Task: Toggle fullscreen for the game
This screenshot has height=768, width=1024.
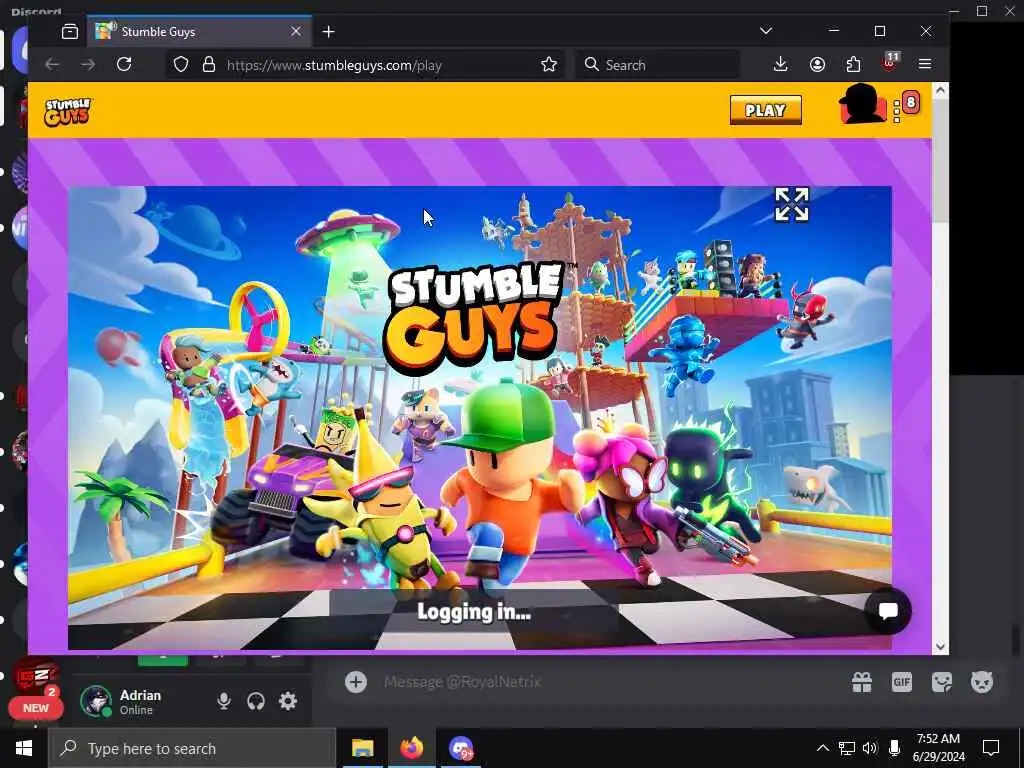Action: [792, 204]
